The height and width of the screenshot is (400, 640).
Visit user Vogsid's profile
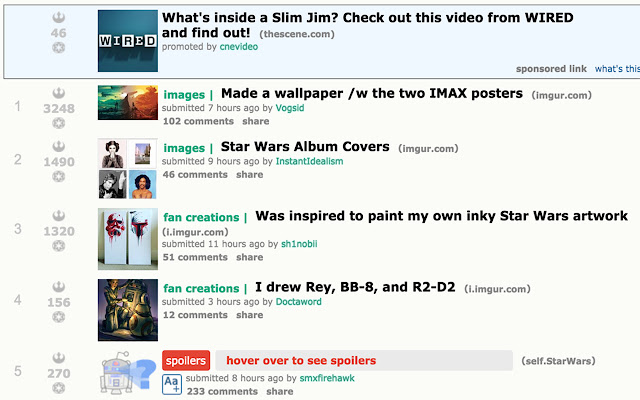point(290,108)
